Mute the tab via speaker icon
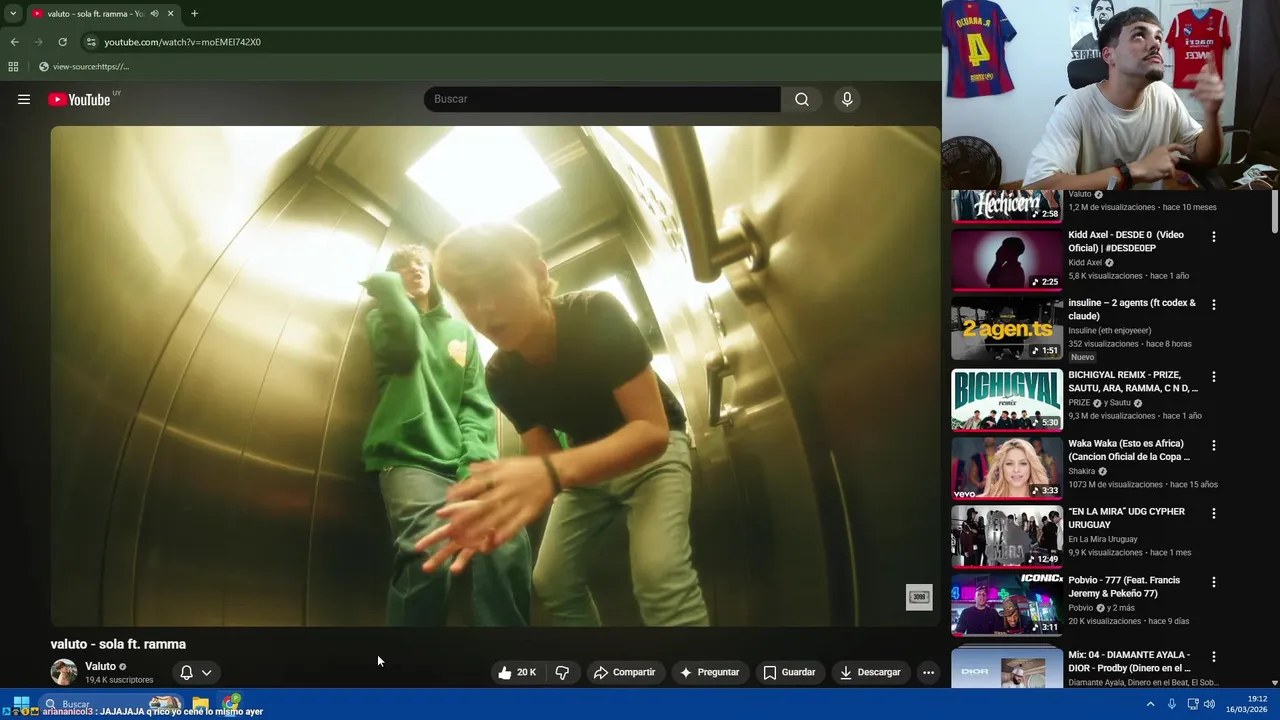Viewport: 1280px width, 720px height. coord(154,14)
